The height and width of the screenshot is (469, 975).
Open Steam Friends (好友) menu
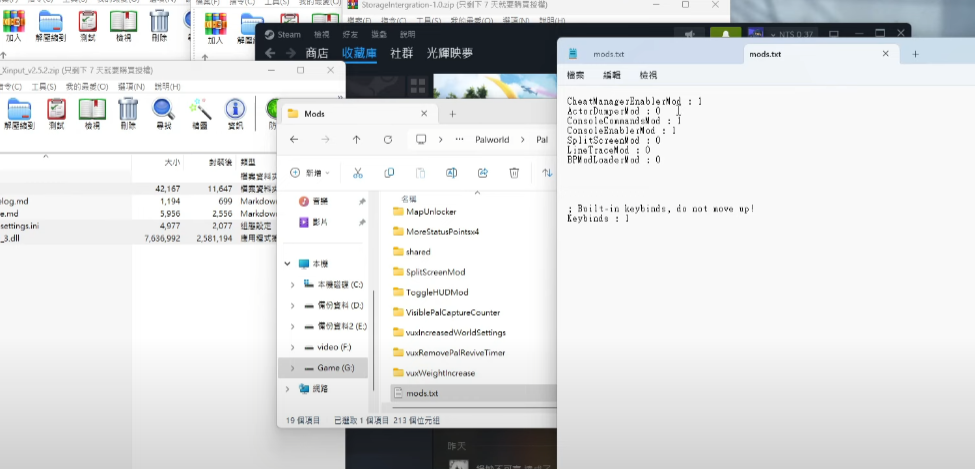click(x=349, y=34)
